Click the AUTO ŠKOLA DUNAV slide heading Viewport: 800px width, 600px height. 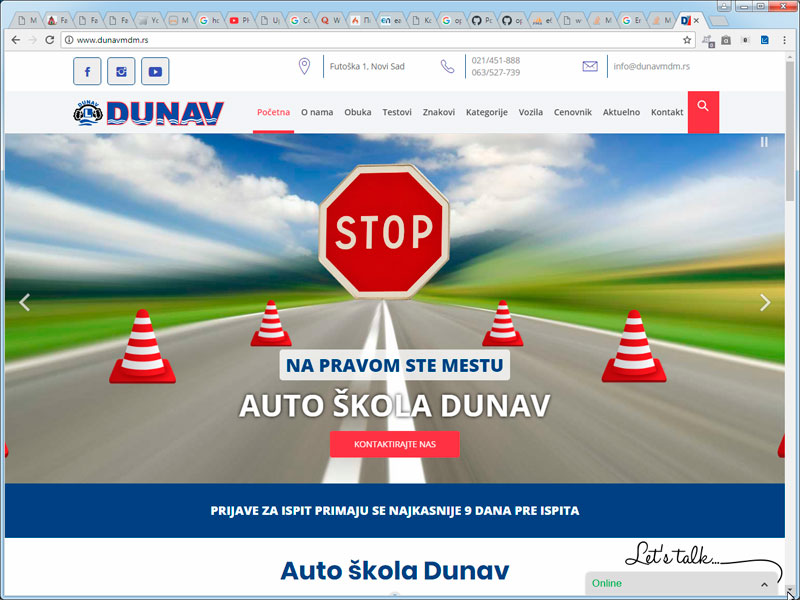click(394, 406)
